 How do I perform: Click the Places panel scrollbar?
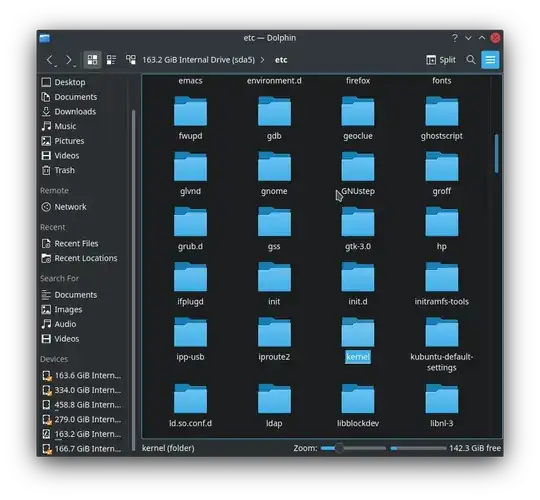tap(134, 280)
